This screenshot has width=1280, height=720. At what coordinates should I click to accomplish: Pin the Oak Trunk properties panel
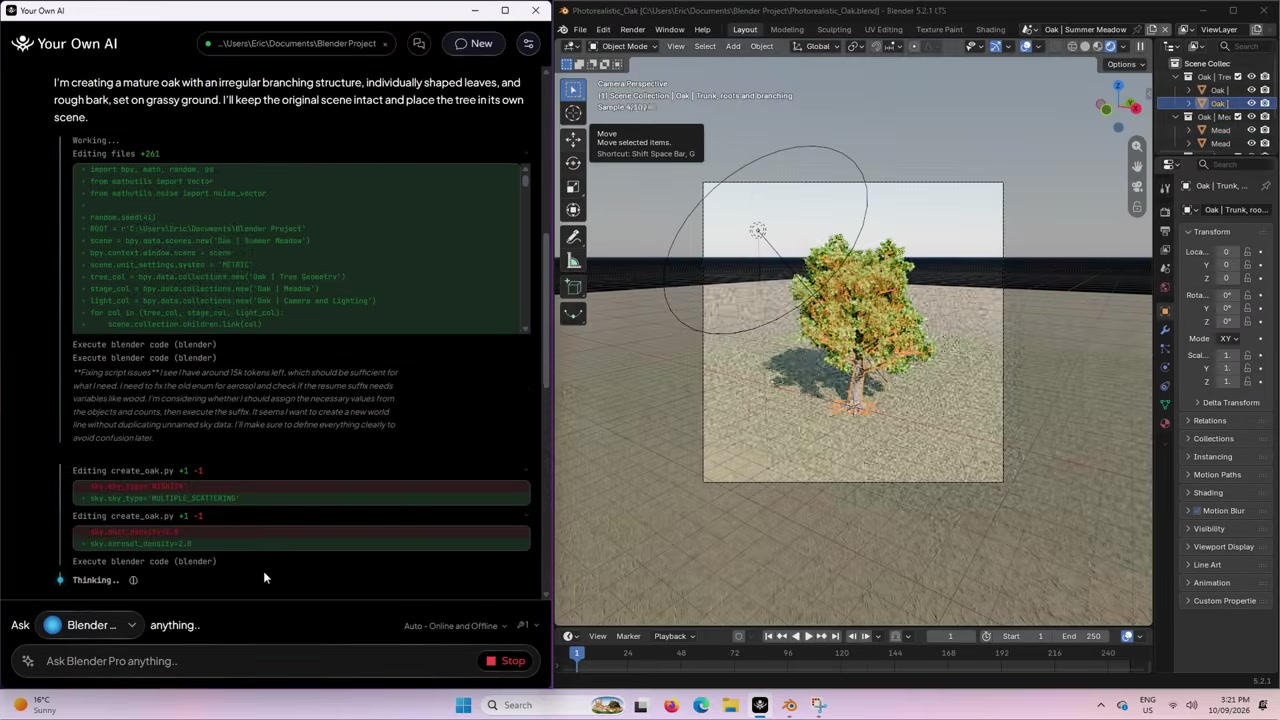coord(1266,186)
